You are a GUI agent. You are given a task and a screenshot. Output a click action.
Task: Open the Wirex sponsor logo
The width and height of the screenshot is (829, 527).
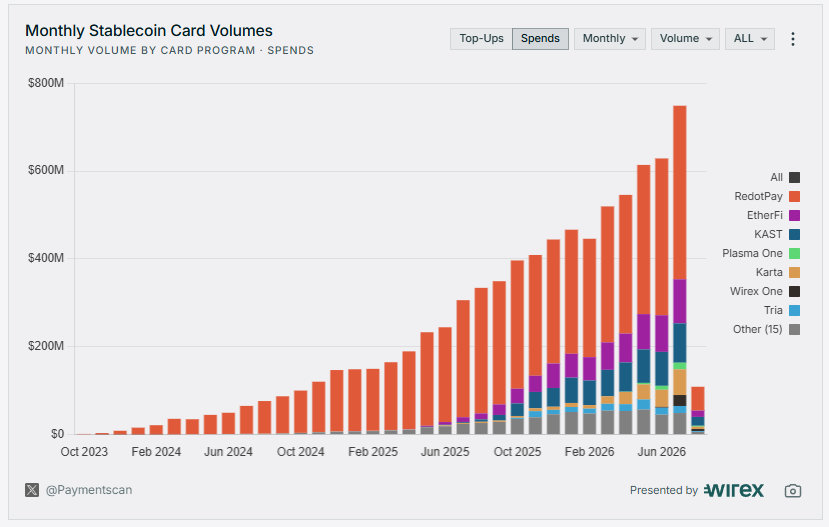pyautogui.click(x=734, y=491)
